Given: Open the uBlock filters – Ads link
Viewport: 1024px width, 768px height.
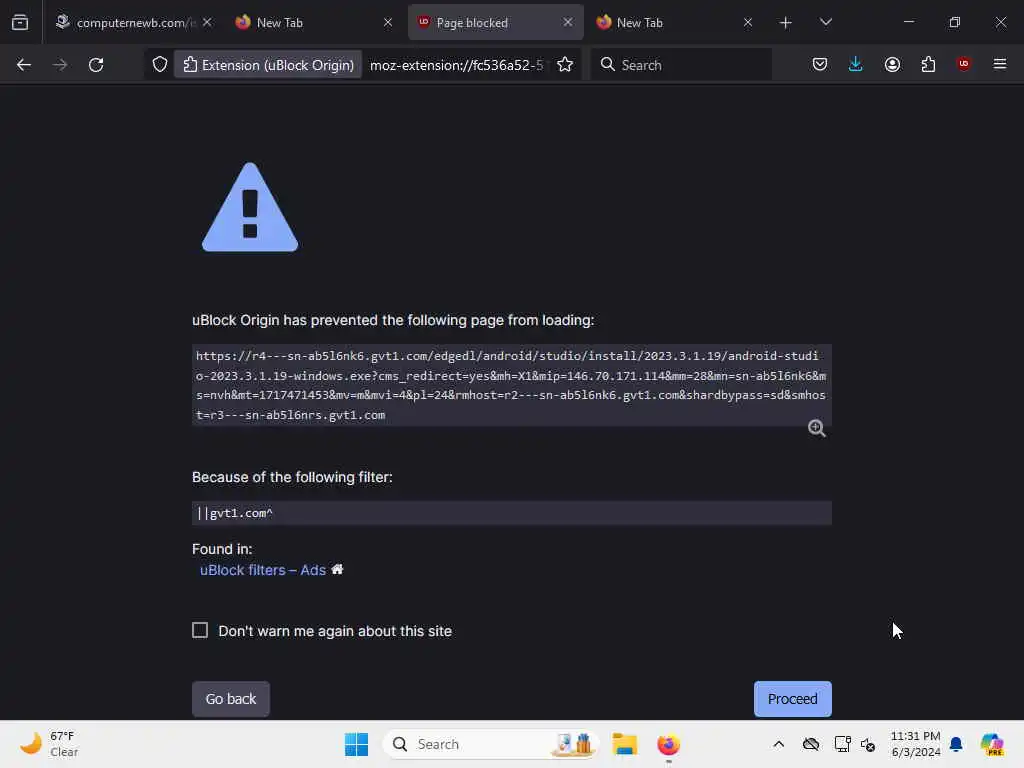Looking at the screenshot, I should [x=263, y=570].
